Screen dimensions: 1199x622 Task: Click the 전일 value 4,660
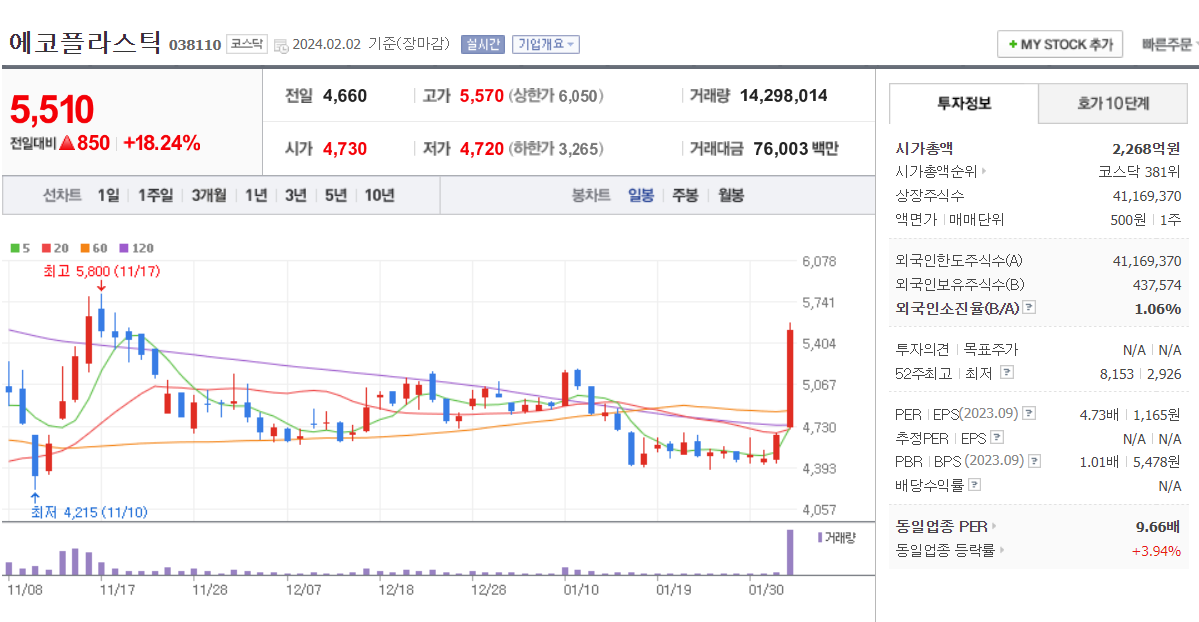point(345,96)
